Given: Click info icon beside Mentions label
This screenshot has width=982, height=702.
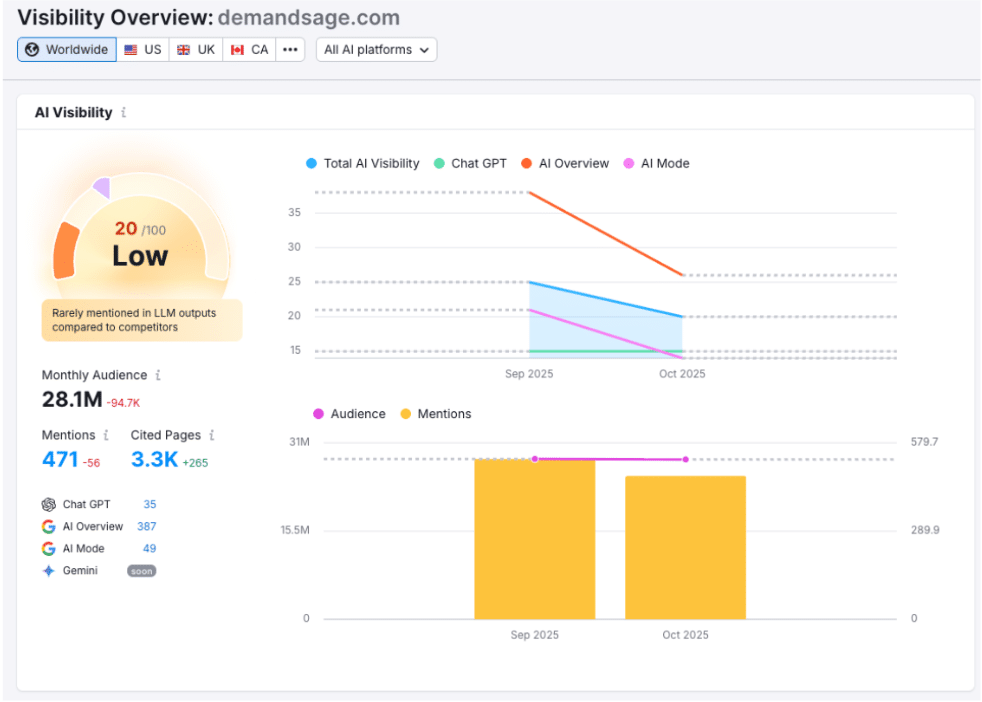Looking at the screenshot, I should (x=106, y=435).
